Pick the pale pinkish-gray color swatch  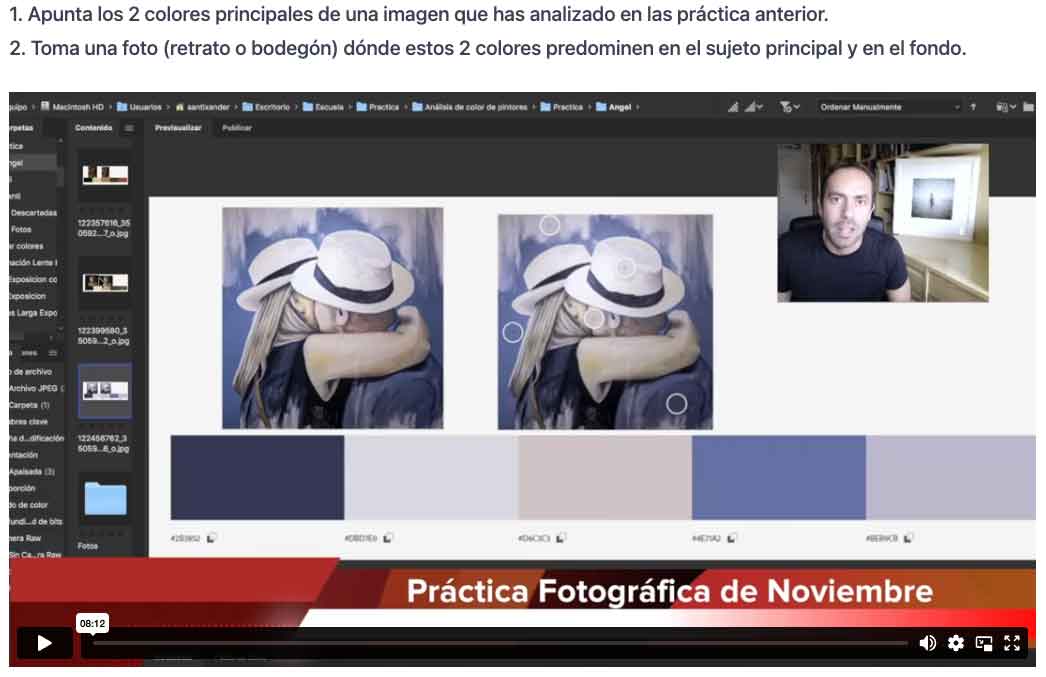[605, 478]
